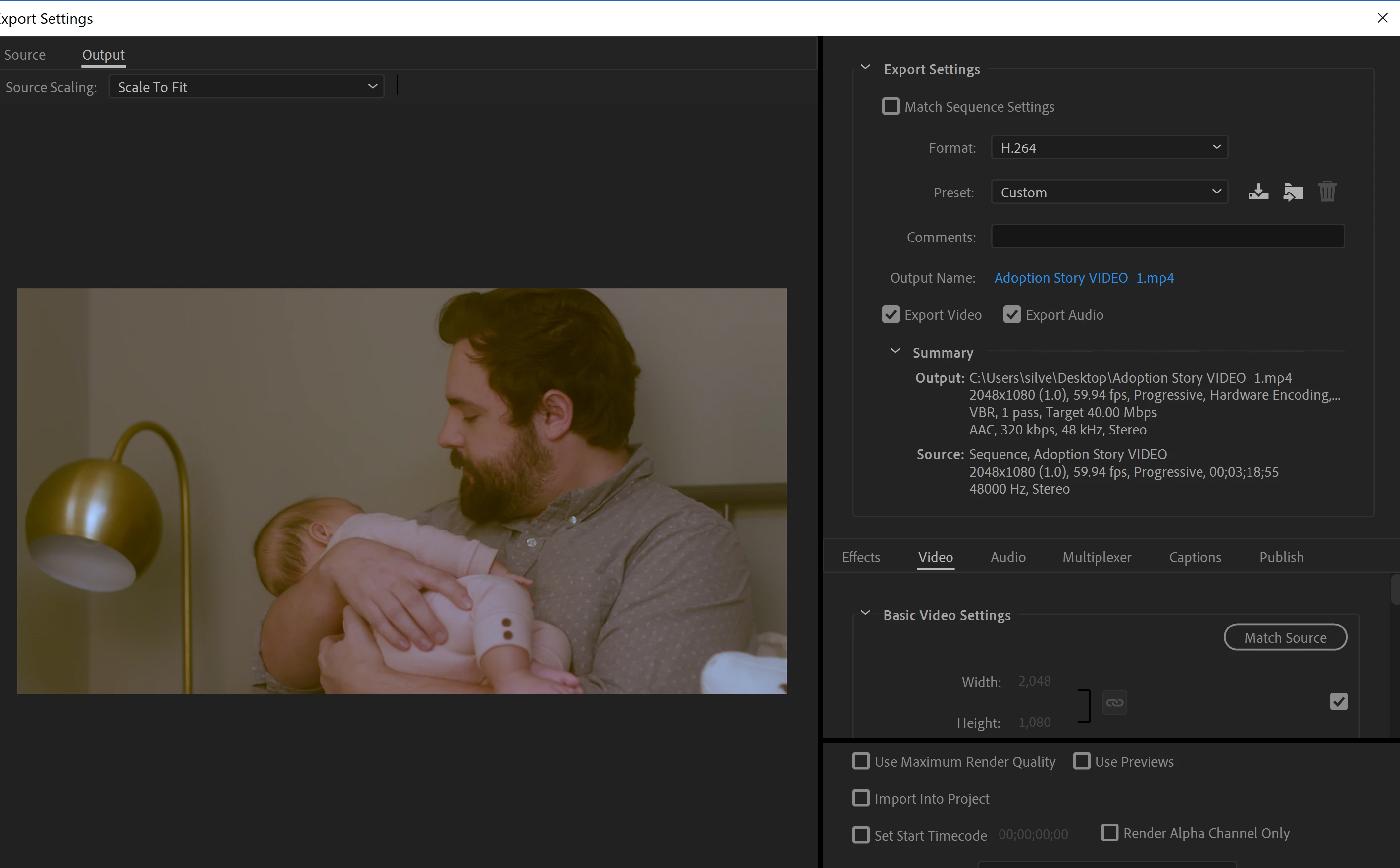The width and height of the screenshot is (1400, 868).
Task: Switch to the Source tab
Action: coord(25,55)
